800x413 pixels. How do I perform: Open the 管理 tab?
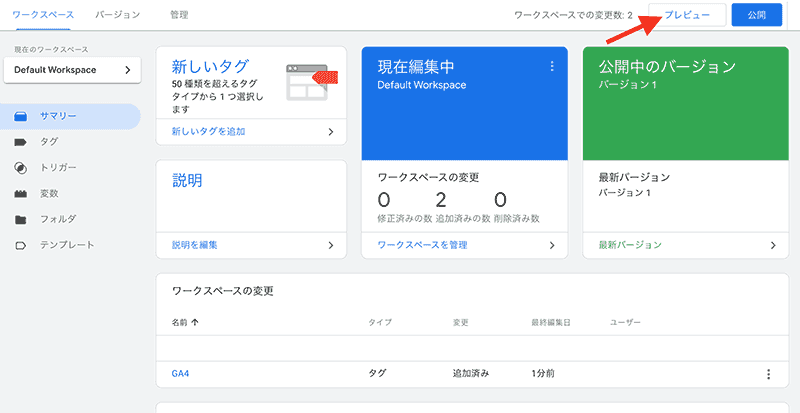[x=179, y=15]
